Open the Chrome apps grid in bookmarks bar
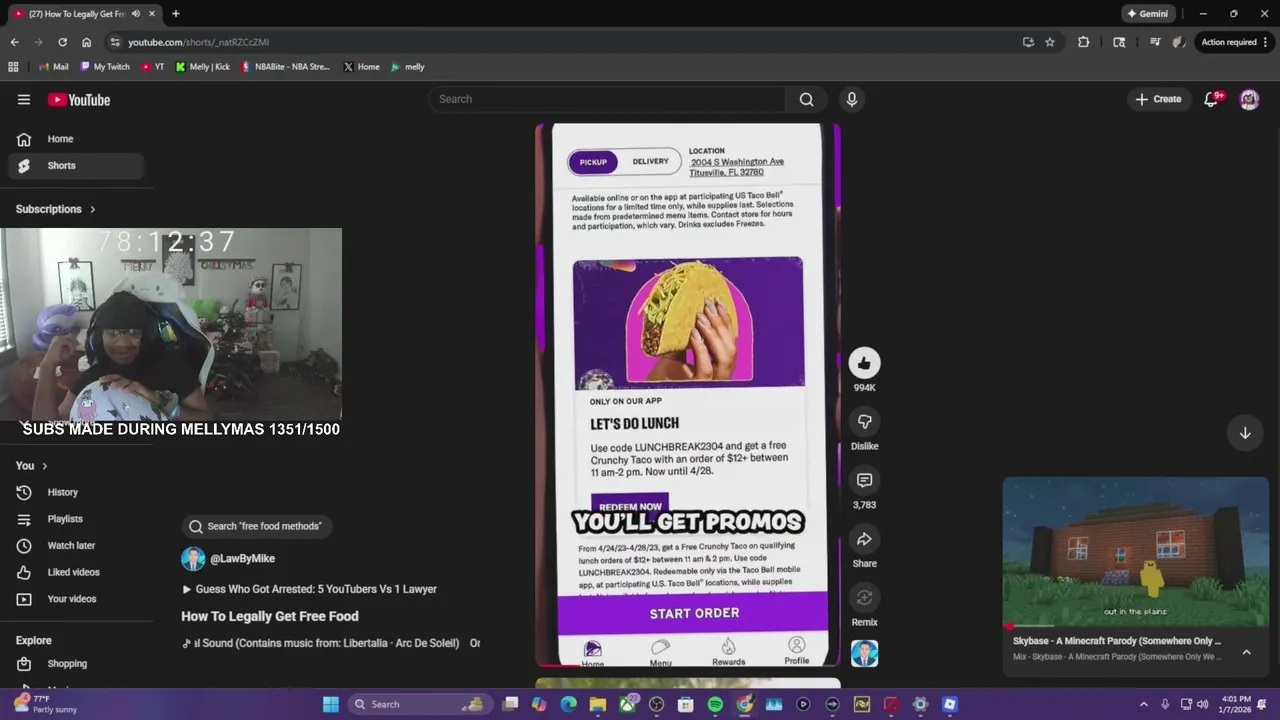 (13, 67)
